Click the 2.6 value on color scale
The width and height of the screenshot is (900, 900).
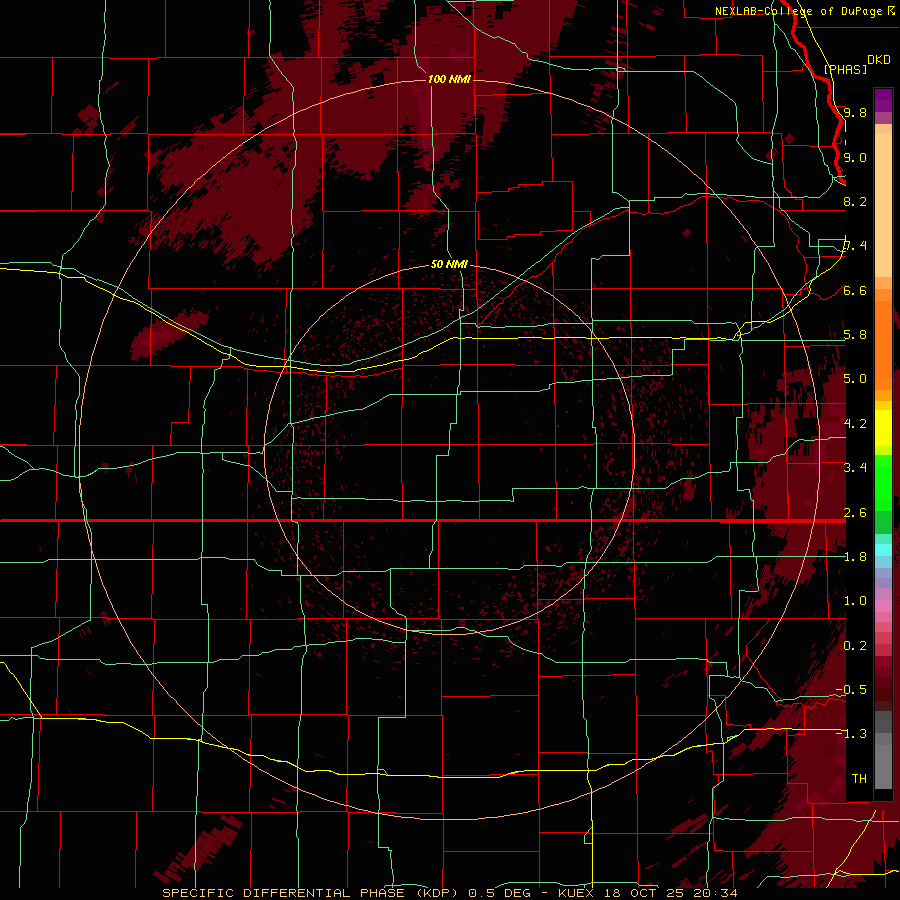(x=855, y=512)
